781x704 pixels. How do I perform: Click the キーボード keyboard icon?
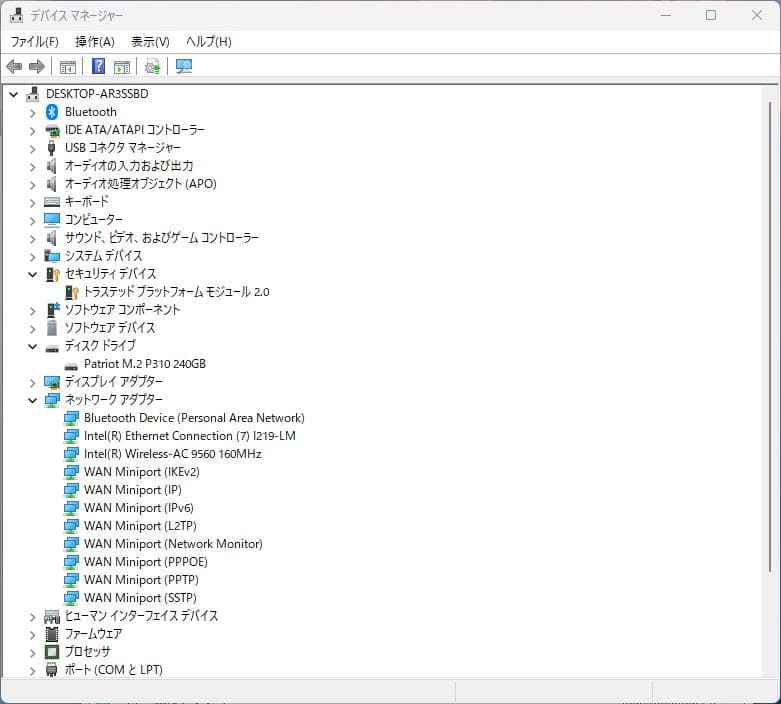52,202
